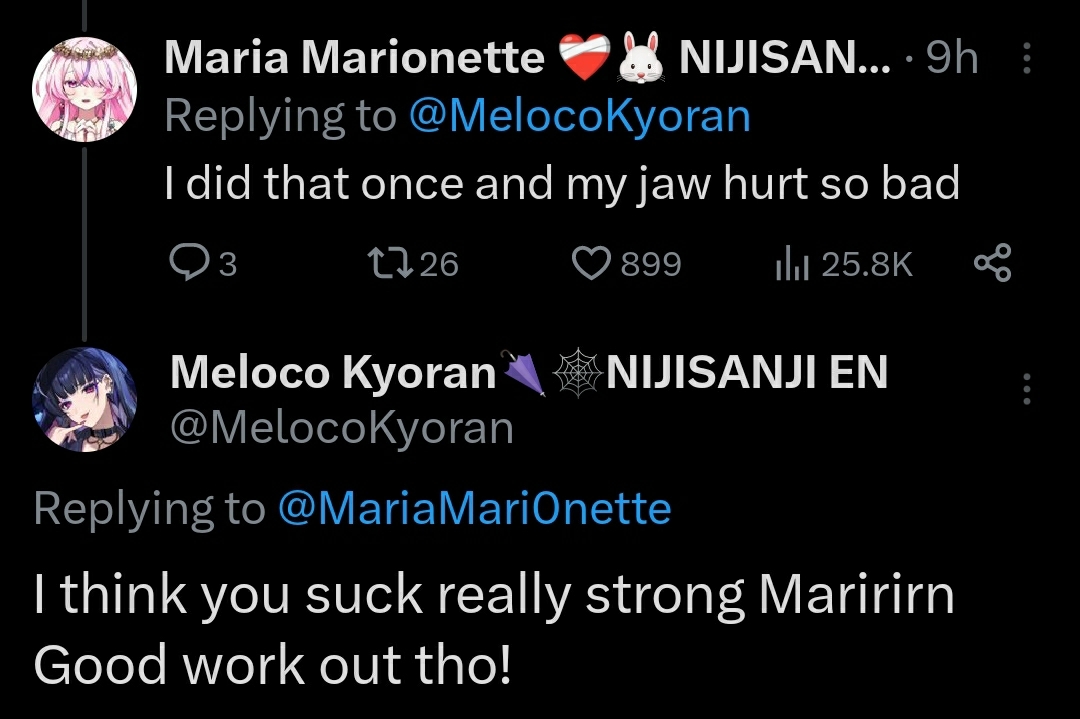
Task: Click the 26 retweet count
Action: point(439,264)
